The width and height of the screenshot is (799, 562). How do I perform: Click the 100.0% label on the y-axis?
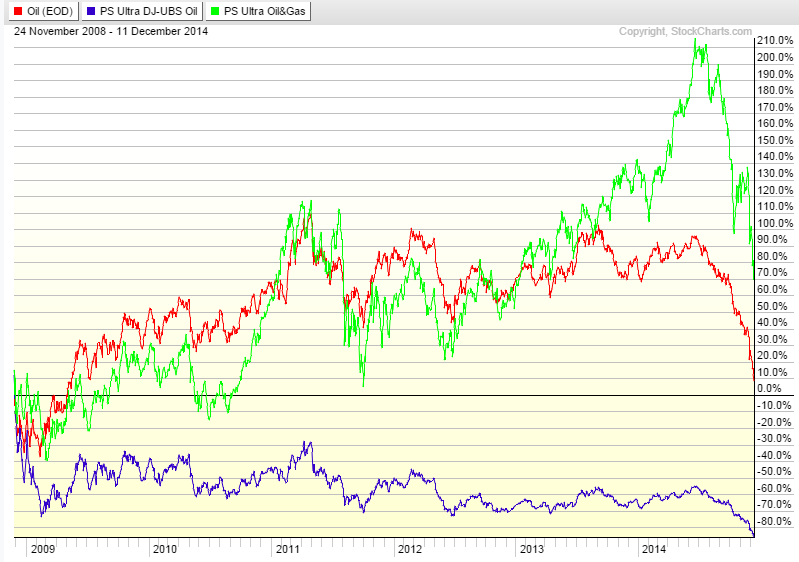pos(775,222)
